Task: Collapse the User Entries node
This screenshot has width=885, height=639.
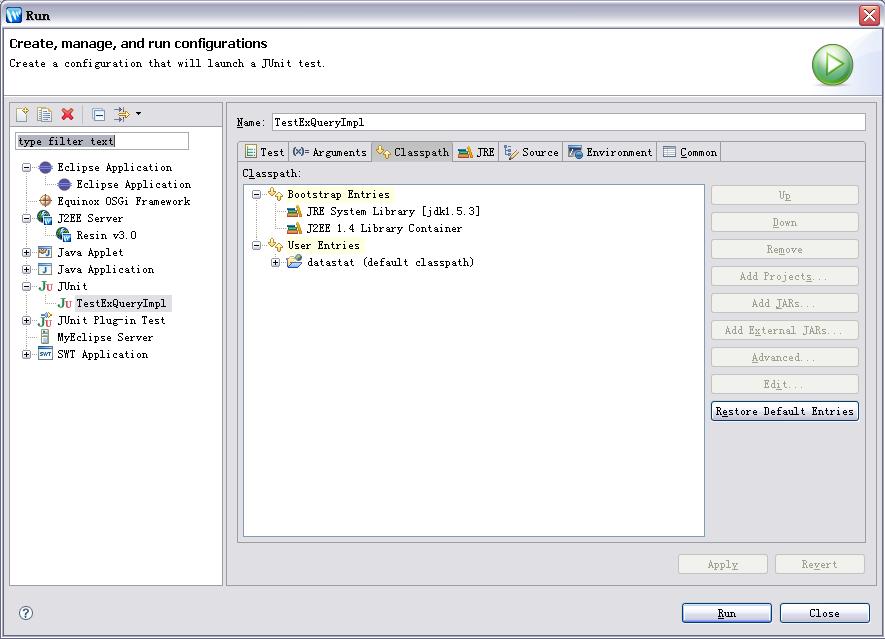Action: coord(256,245)
